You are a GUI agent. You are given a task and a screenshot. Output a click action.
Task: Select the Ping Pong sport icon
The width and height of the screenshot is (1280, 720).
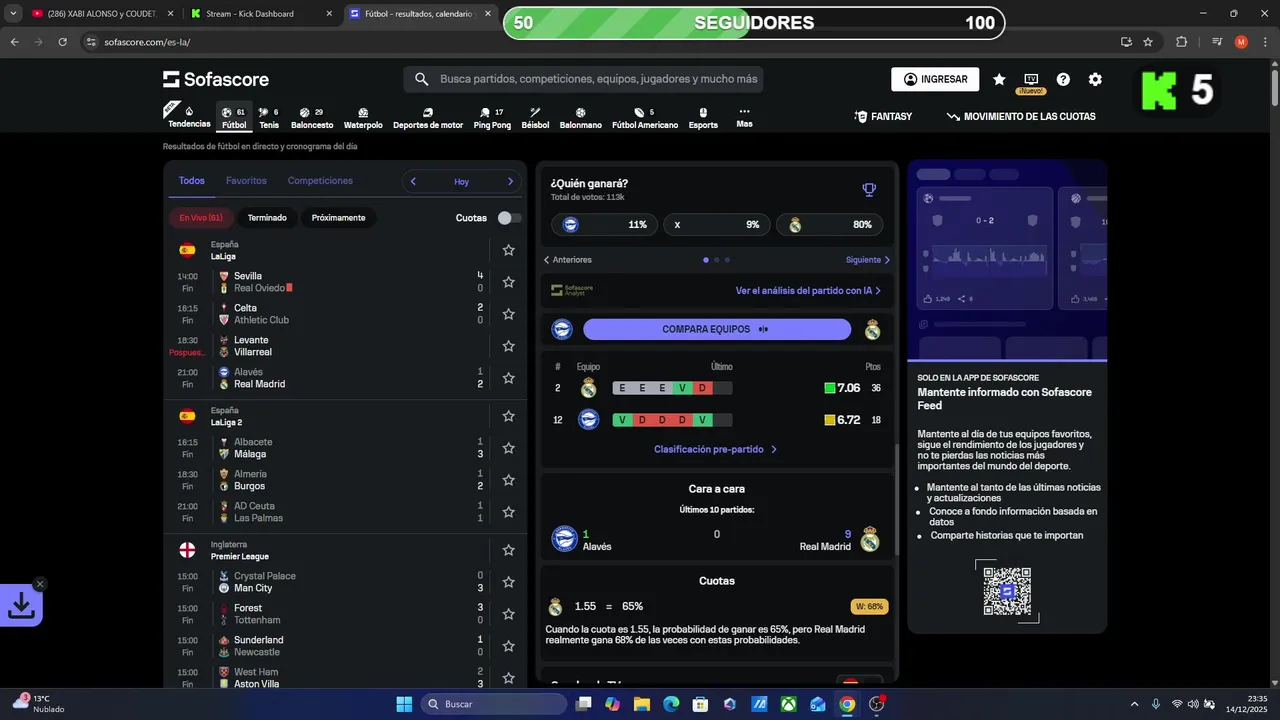[x=492, y=118]
